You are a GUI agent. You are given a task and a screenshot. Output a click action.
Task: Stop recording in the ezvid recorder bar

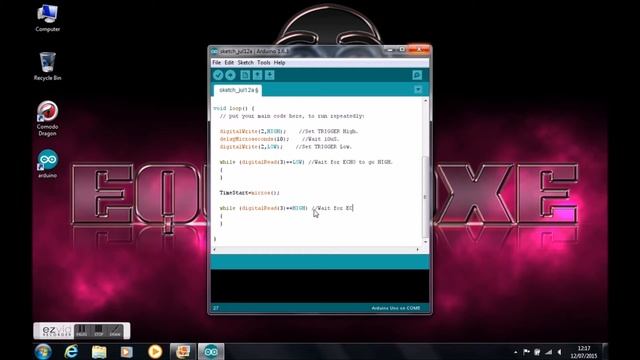coord(98,331)
